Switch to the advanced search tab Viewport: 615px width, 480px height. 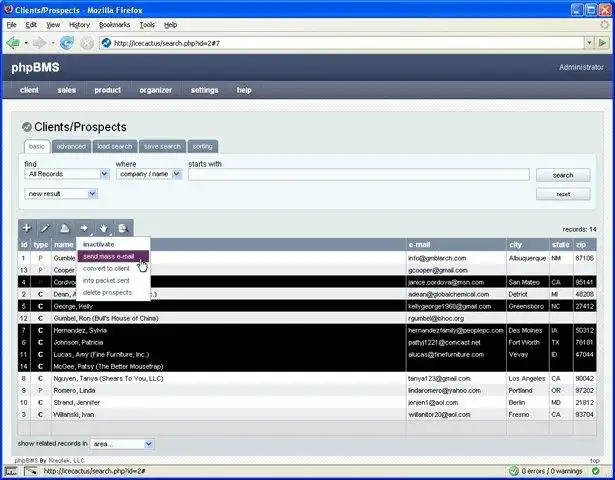point(71,146)
